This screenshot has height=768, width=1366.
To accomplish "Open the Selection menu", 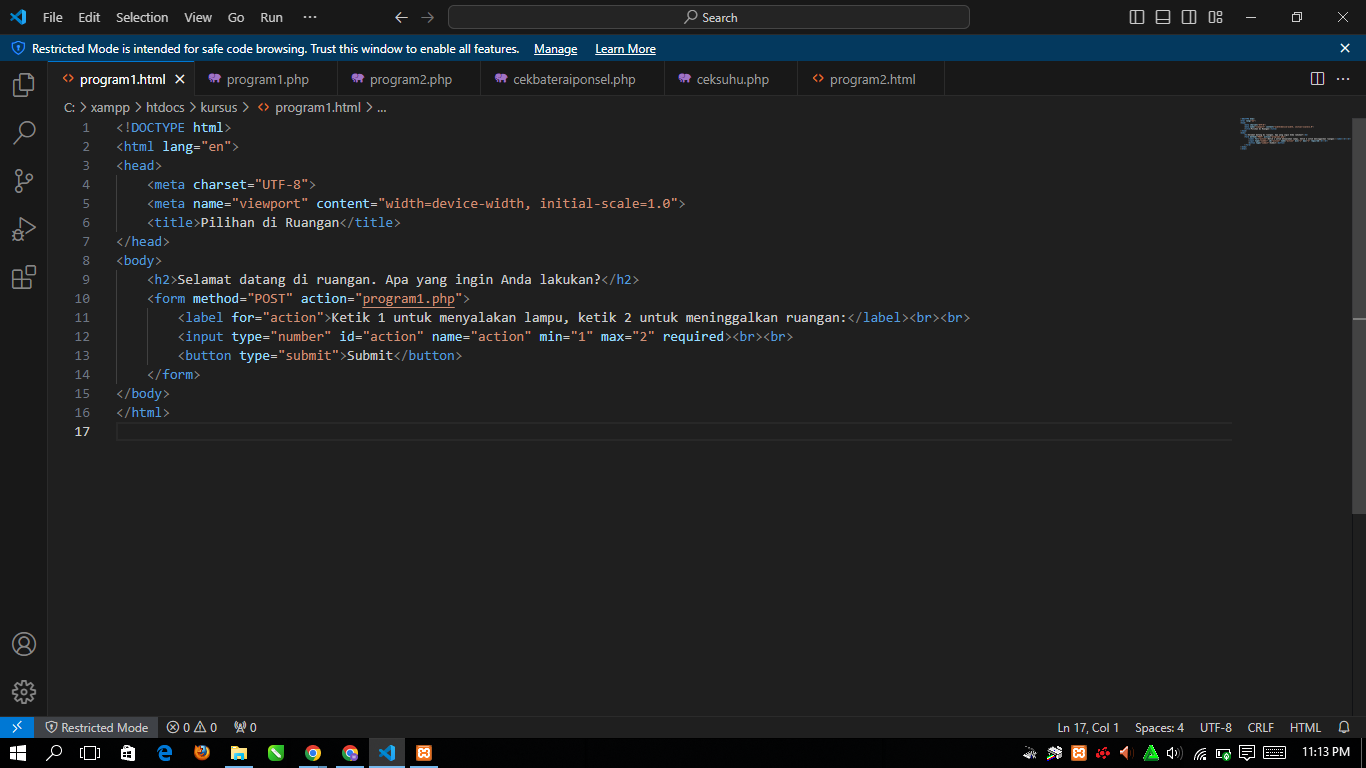I will click(142, 17).
